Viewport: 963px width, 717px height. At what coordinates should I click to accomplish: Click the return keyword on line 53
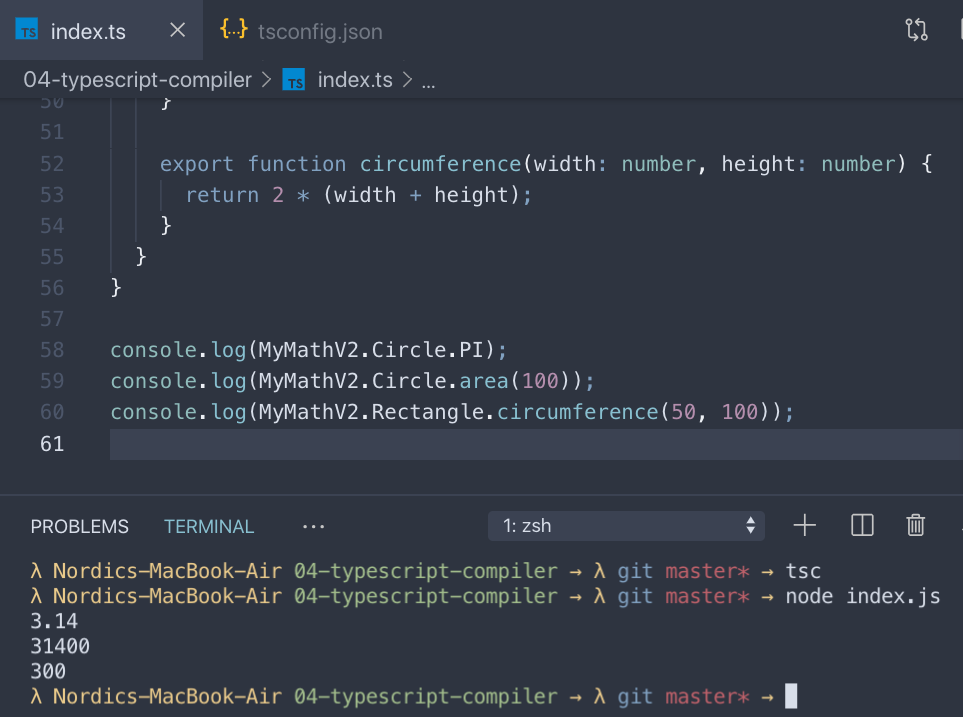tap(222, 195)
